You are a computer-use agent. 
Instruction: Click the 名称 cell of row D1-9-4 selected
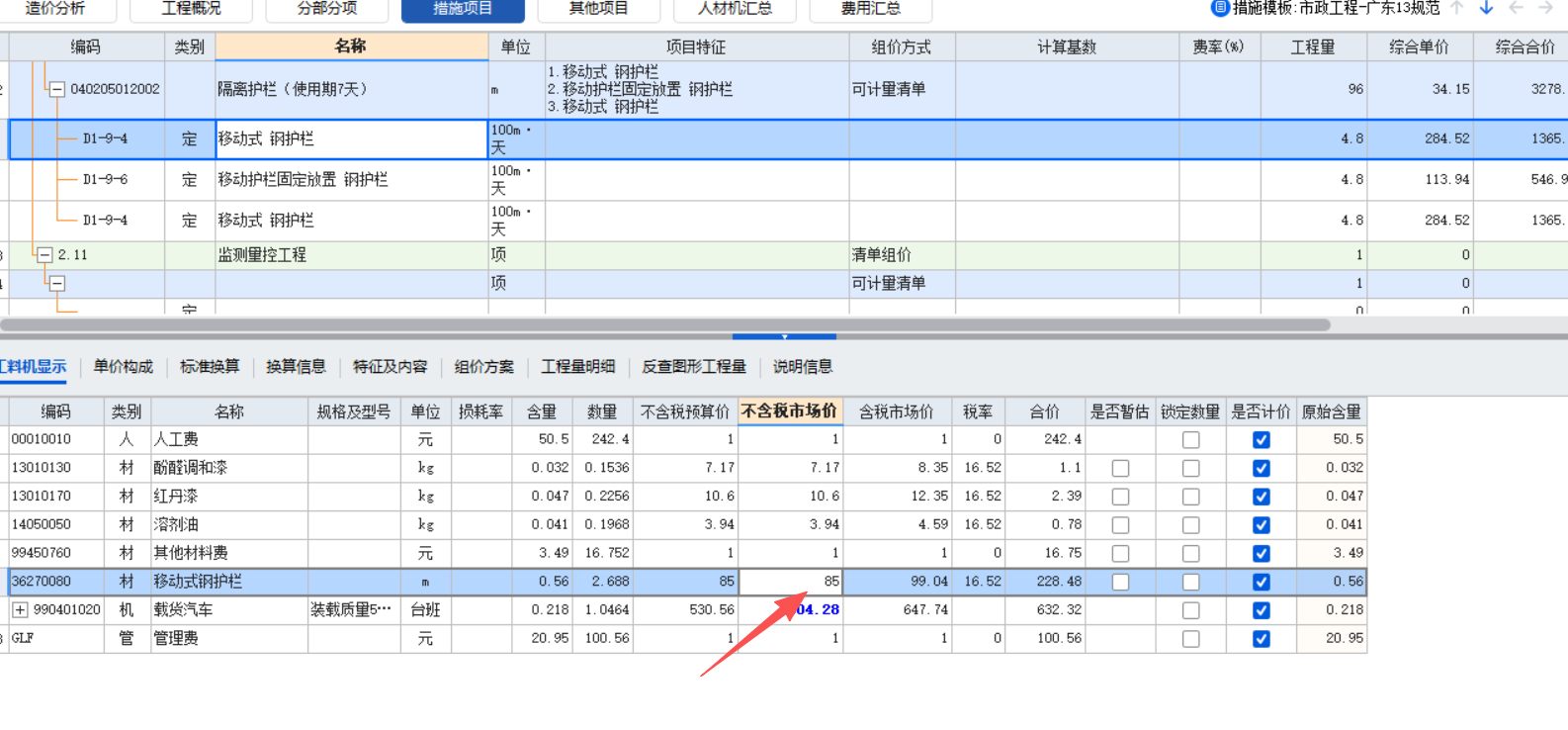coord(352,139)
